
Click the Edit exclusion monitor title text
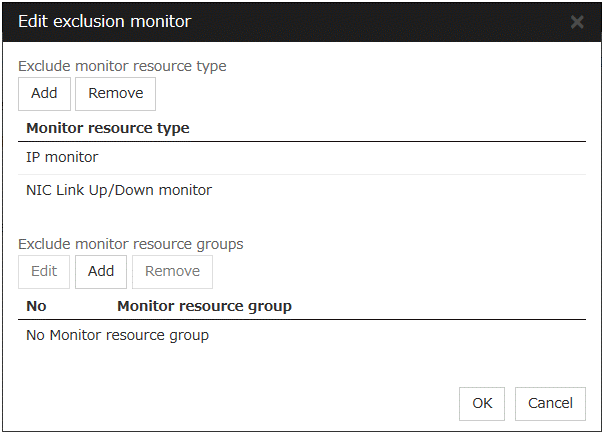click(x=105, y=21)
